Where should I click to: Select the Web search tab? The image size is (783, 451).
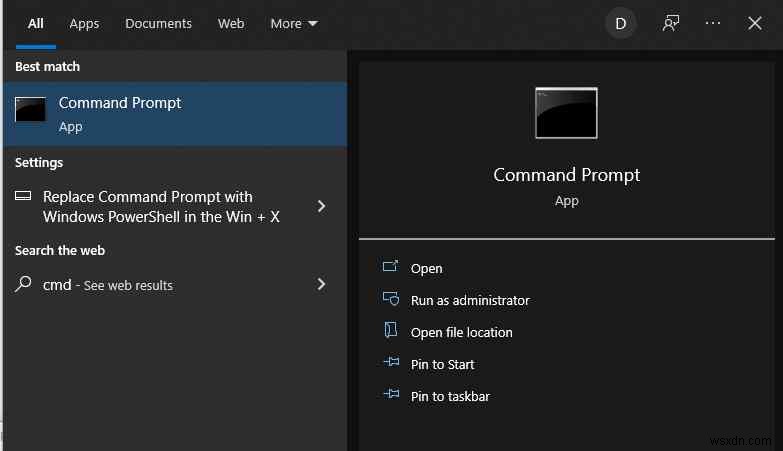coord(231,23)
